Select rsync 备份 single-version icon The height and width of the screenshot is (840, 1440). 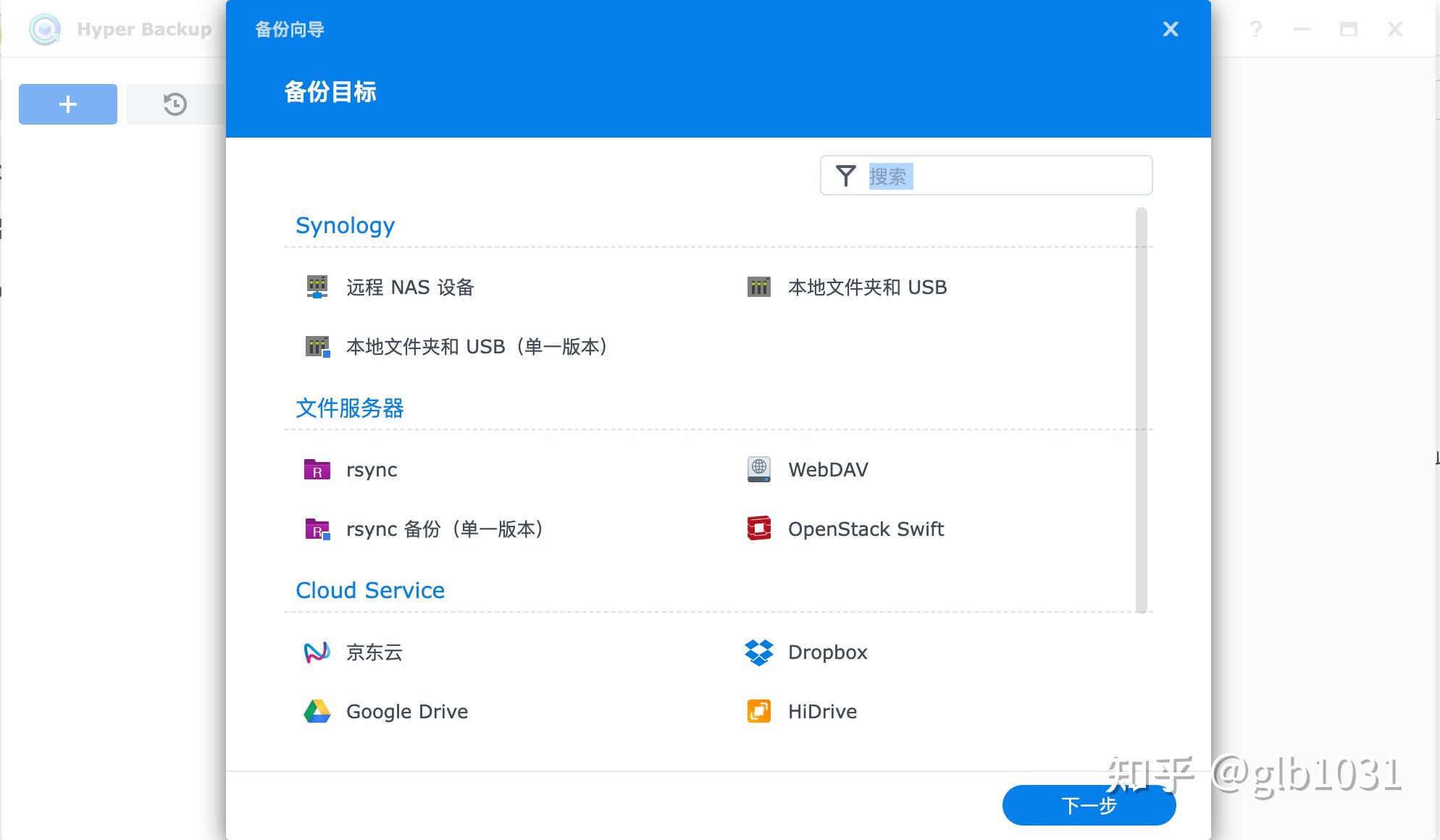point(317,529)
